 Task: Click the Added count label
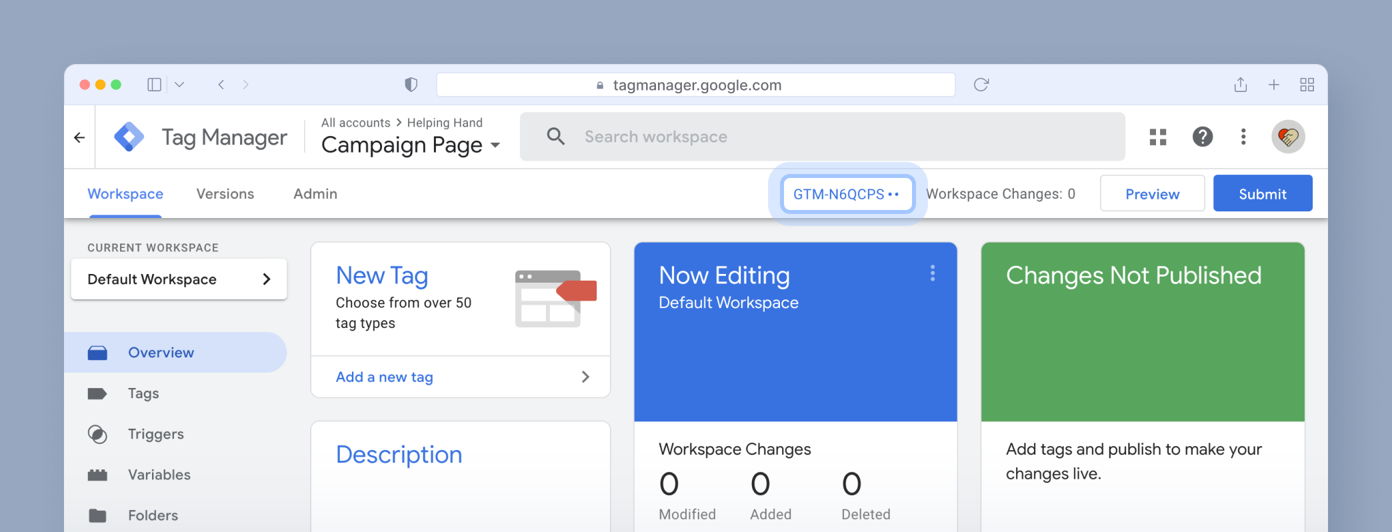(x=771, y=514)
